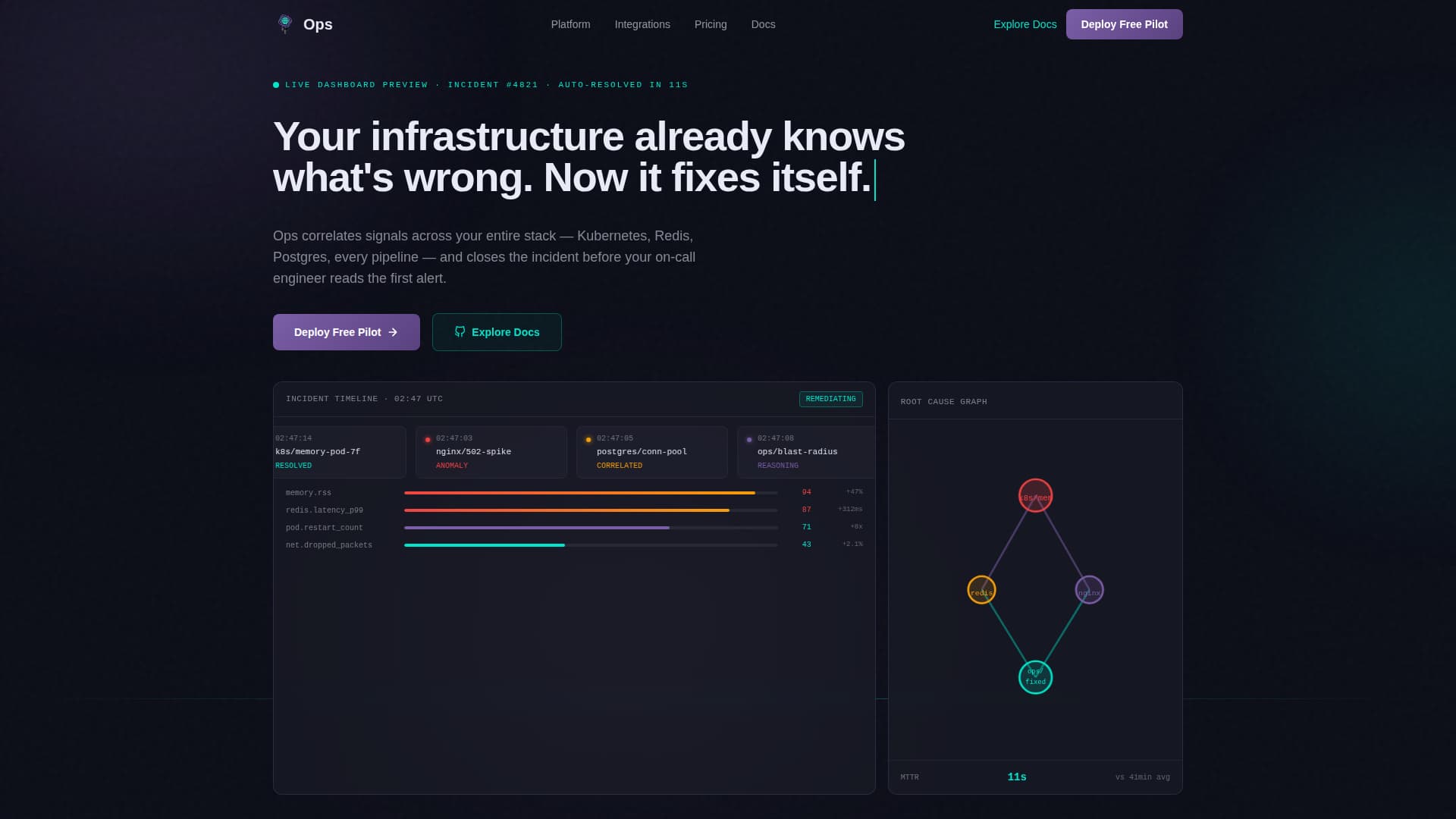Click the RESOLVED status label
This screenshot has width=1456, height=819.
pyautogui.click(x=293, y=466)
